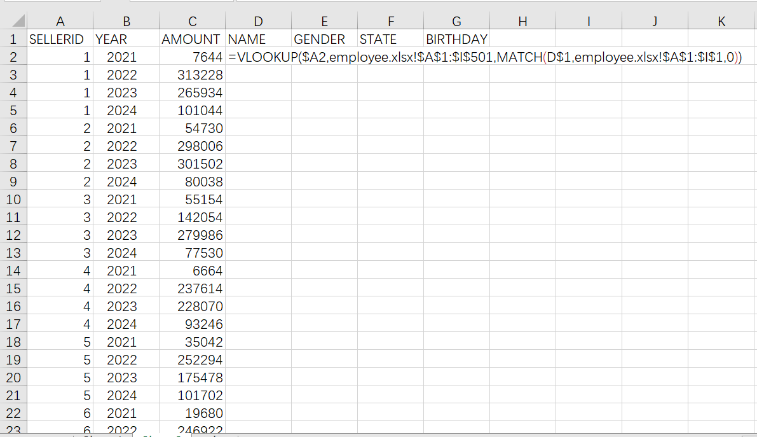
Task: Select column D header
Action: tap(258, 21)
